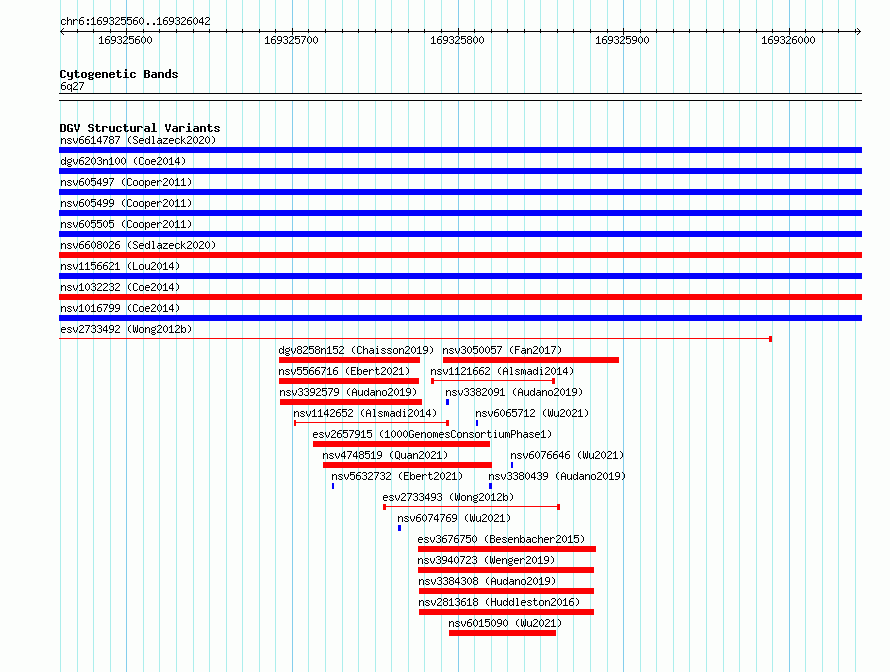The image size is (890, 672).
Task: Open nsv605497 (Cooper2011) variant
Action: (x=126, y=182)
